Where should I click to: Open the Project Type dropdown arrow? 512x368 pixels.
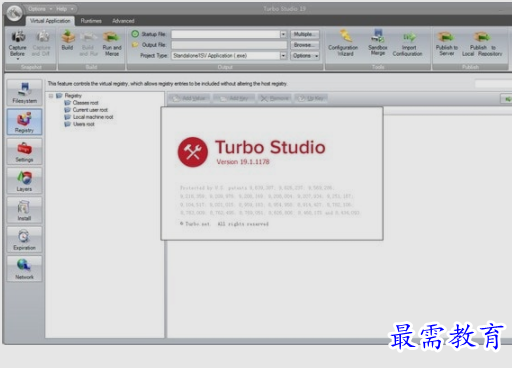pyautogui.click(x=283, y=56)
